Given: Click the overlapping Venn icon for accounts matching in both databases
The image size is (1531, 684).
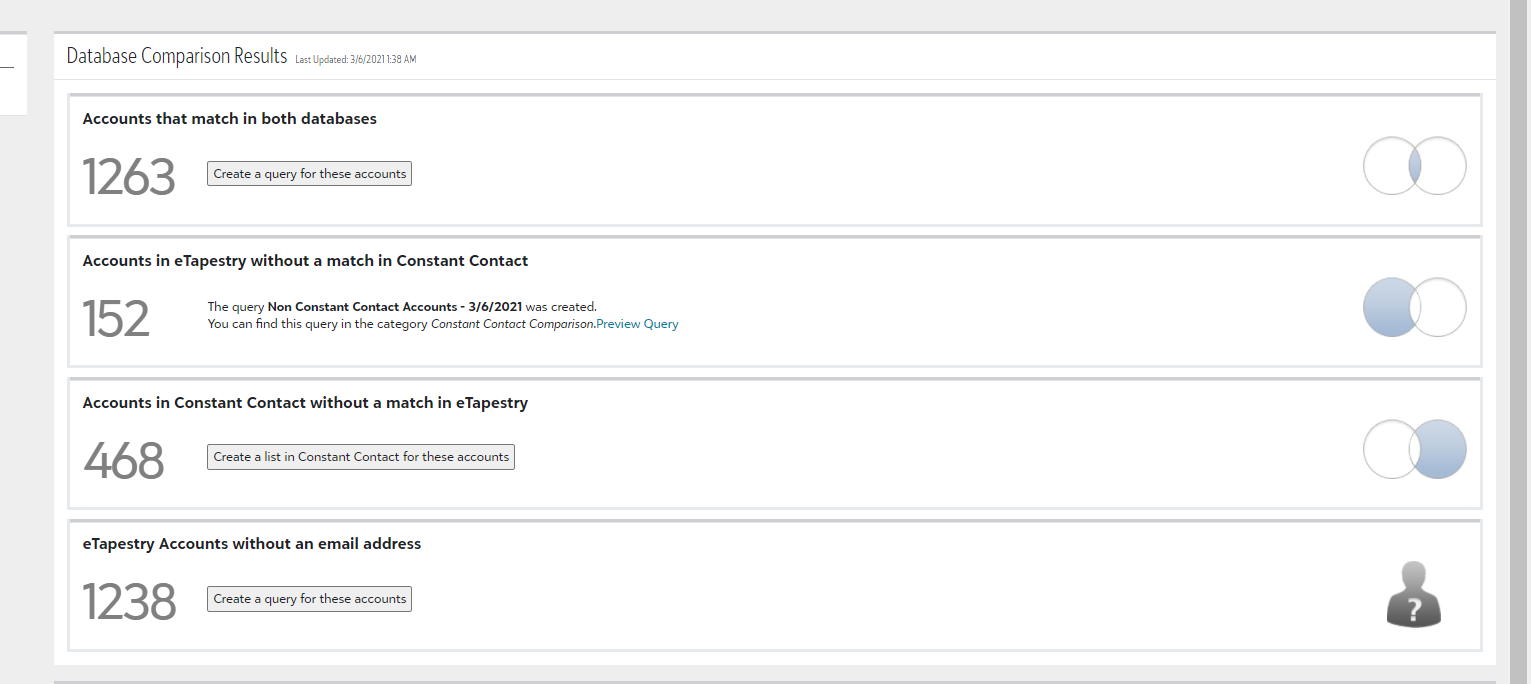Looking at the screenshot, I should [1414, 166].
